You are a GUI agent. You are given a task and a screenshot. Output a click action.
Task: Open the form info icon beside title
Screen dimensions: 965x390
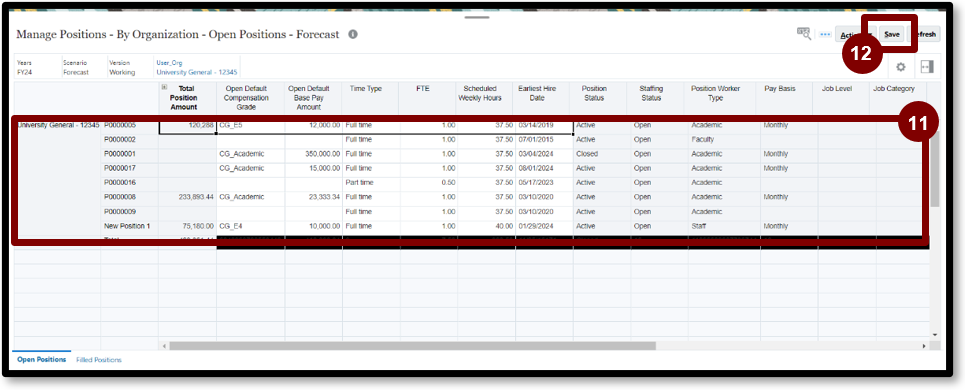tap(353, 34)
